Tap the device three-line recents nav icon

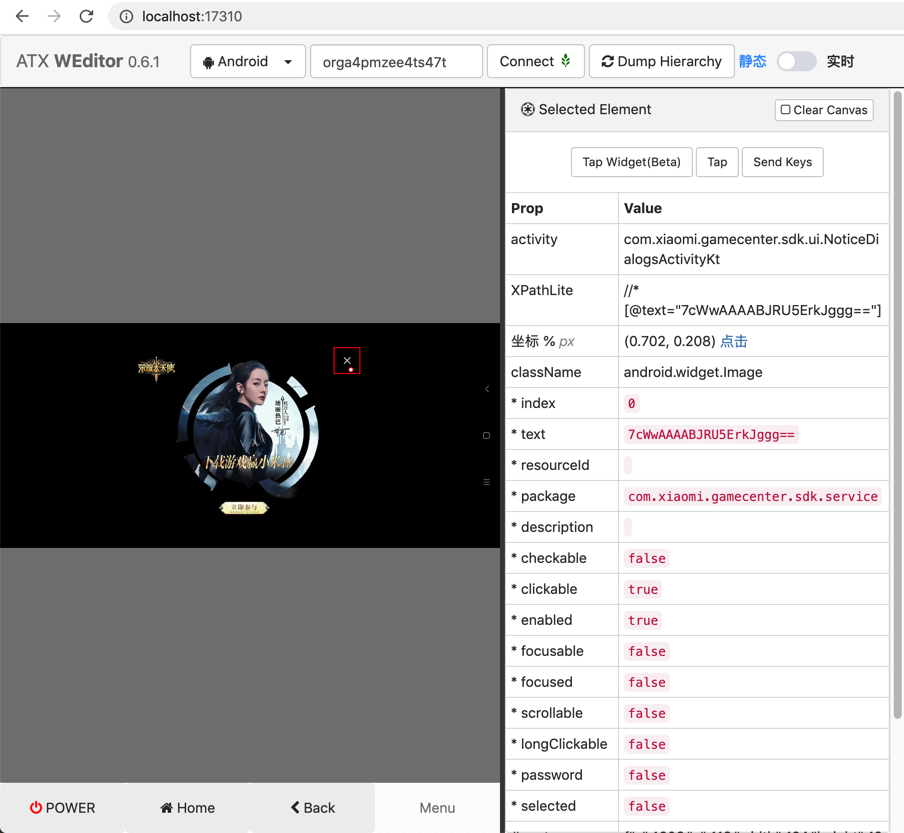coord(487,482)
